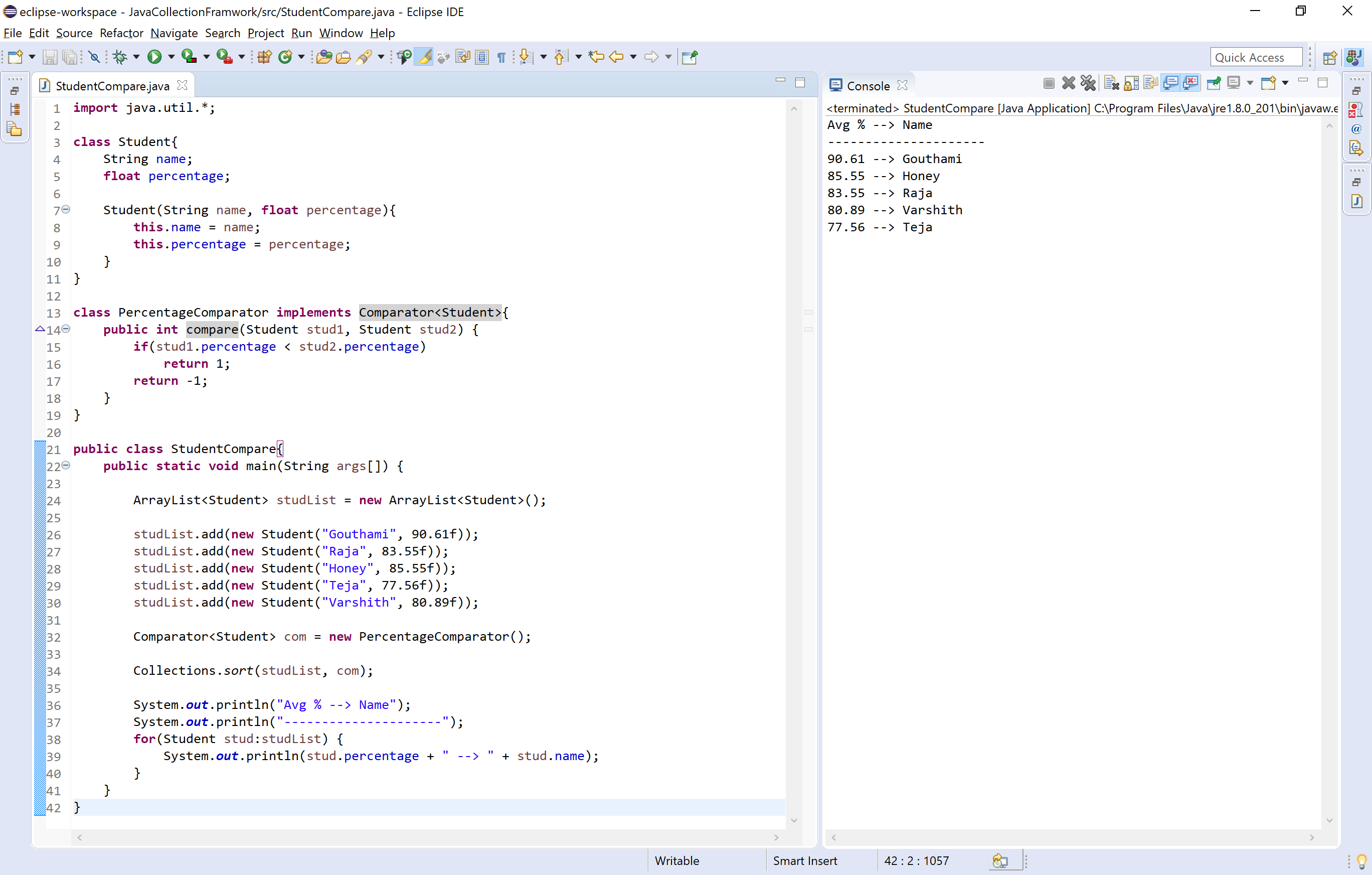Run the StudentCompare program
Viewport: 1372px width, 875px height.
[155, 56]
